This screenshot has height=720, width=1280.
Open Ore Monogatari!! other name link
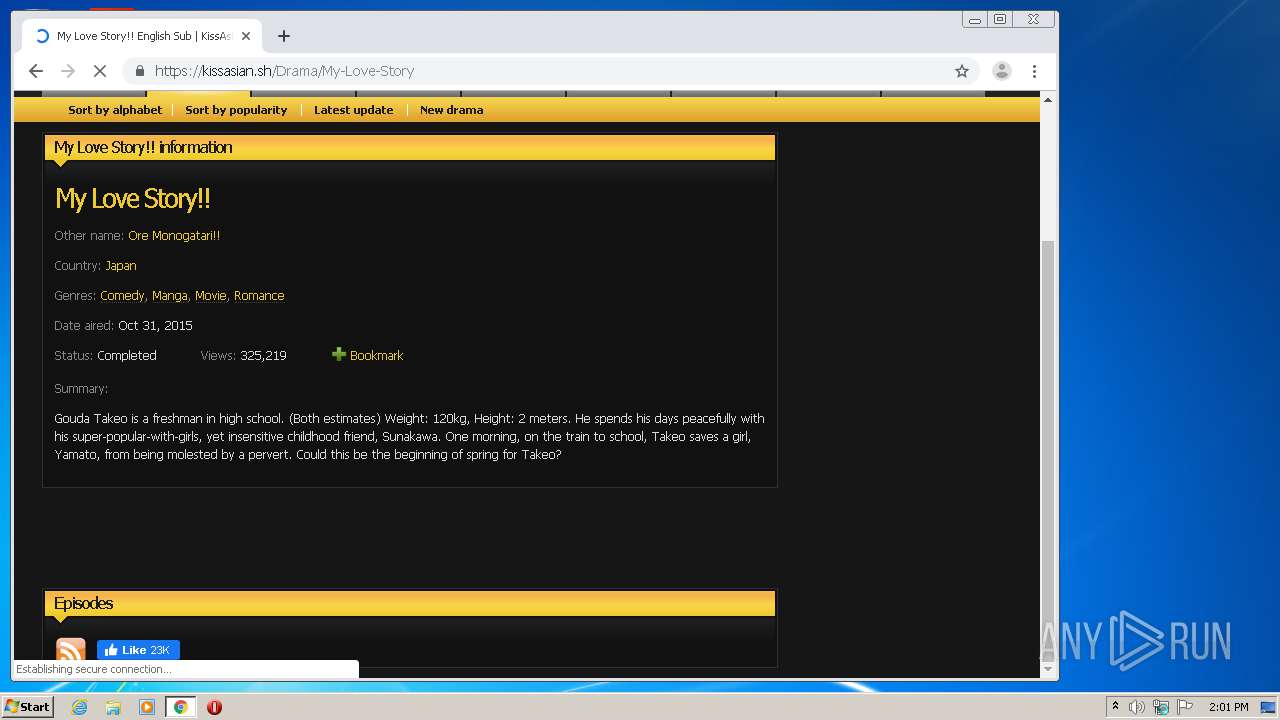click(174, 236)
